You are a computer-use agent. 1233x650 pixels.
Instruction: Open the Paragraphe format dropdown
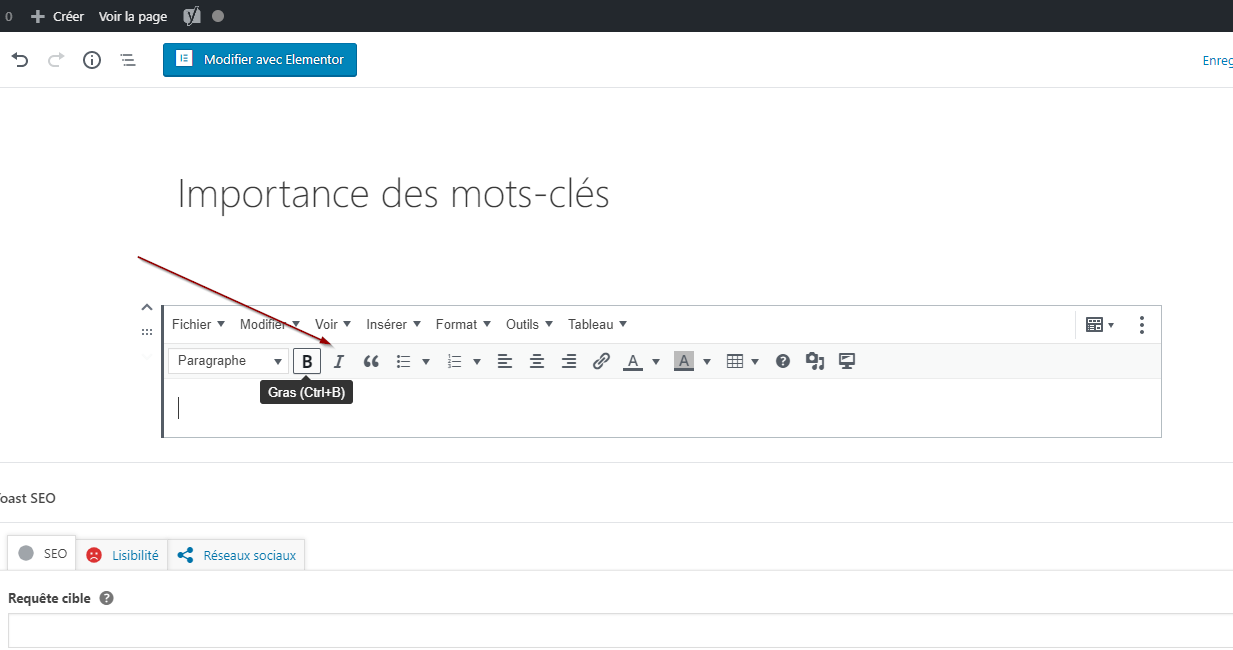229,361
